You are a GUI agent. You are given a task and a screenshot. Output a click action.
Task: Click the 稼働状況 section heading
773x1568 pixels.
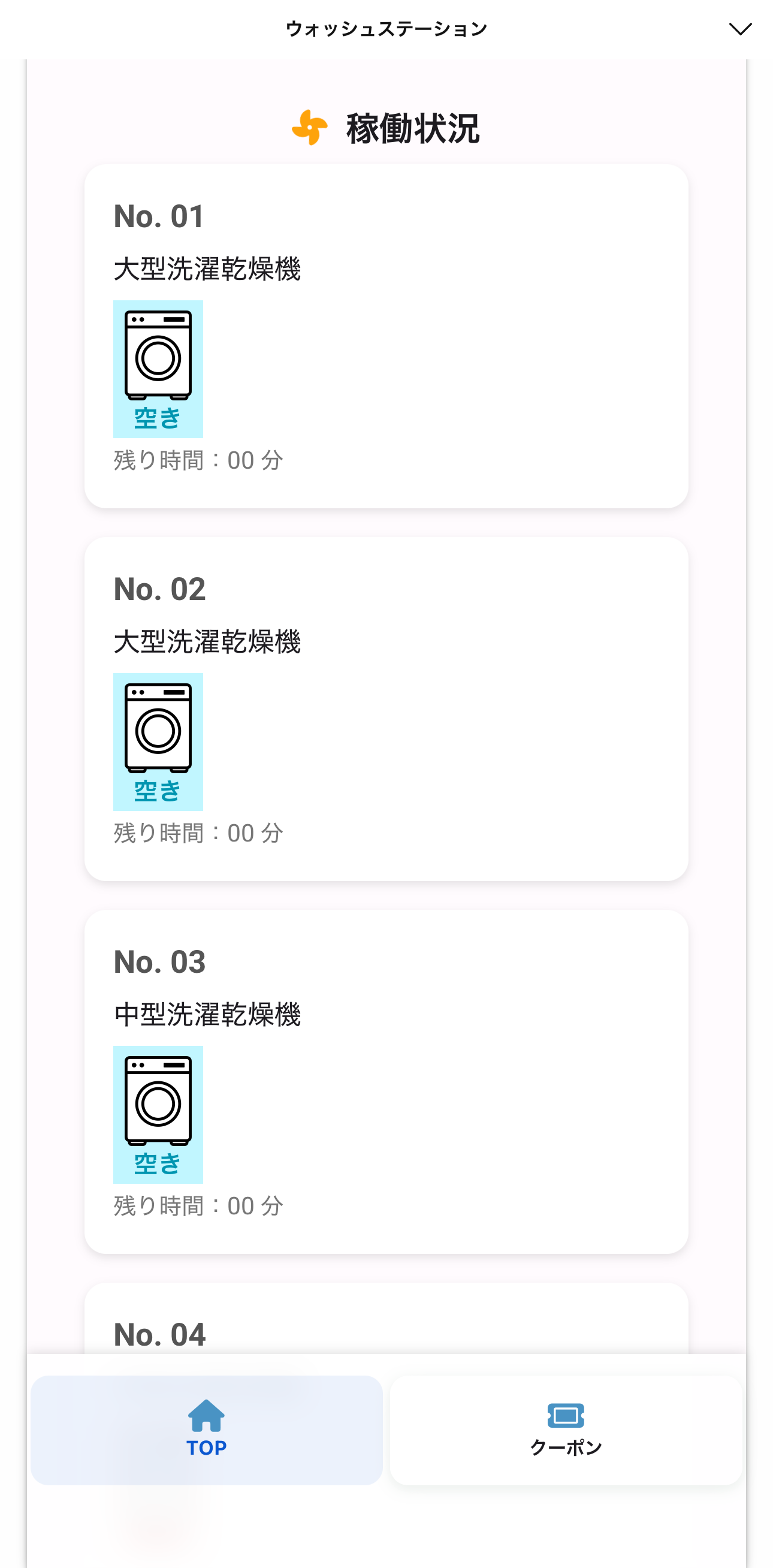(413, 128)
